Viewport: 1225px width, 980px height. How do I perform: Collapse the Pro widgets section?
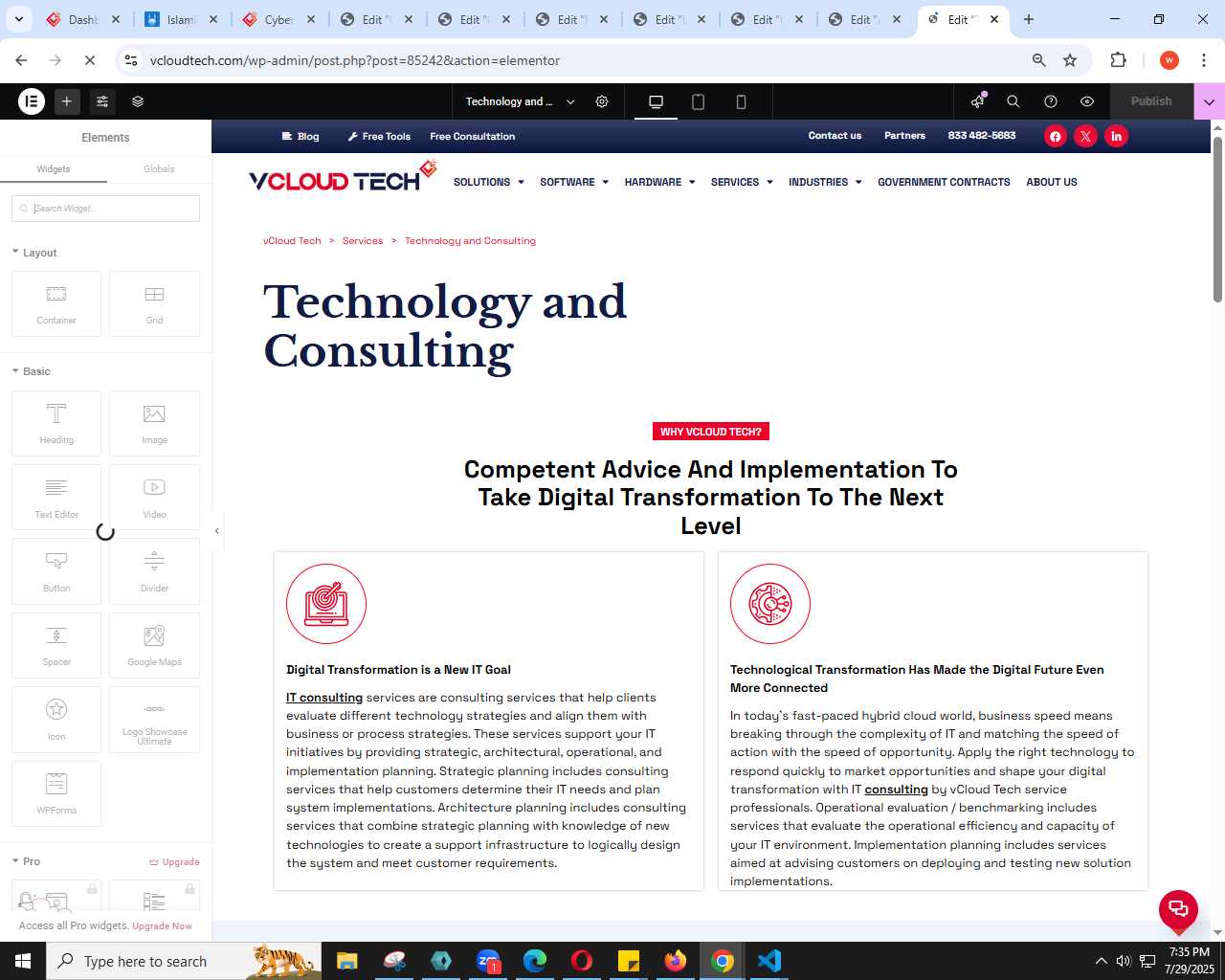click(26, 861)
